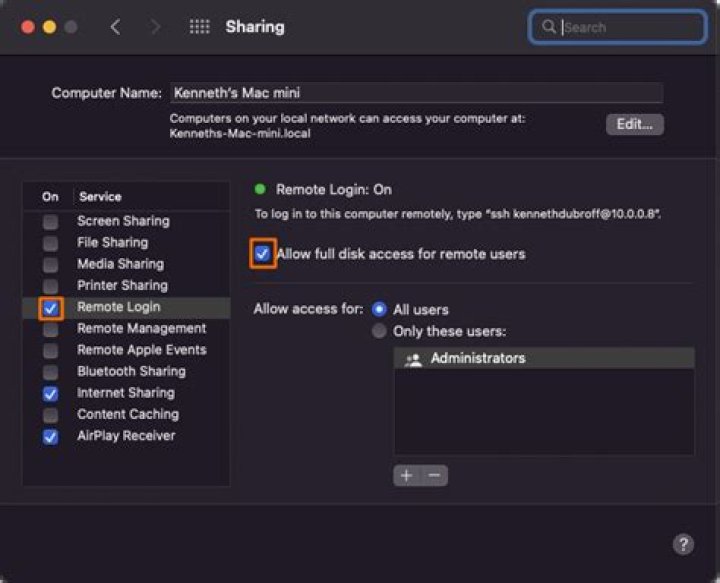Uncheck the Internet Sharing checkbox
Viewport: 720px width, 583px height.
50,394
